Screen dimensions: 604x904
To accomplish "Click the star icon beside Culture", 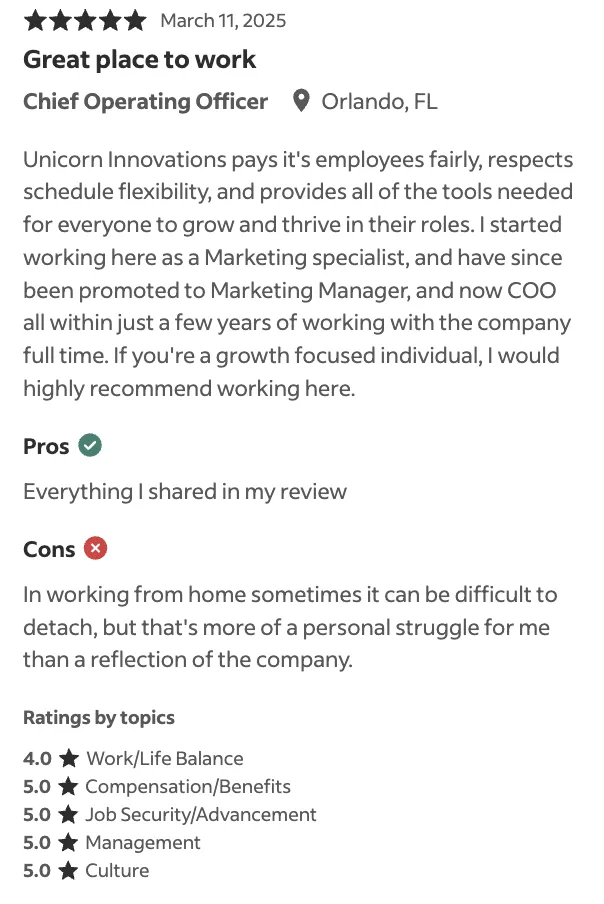I will [69, 871].
